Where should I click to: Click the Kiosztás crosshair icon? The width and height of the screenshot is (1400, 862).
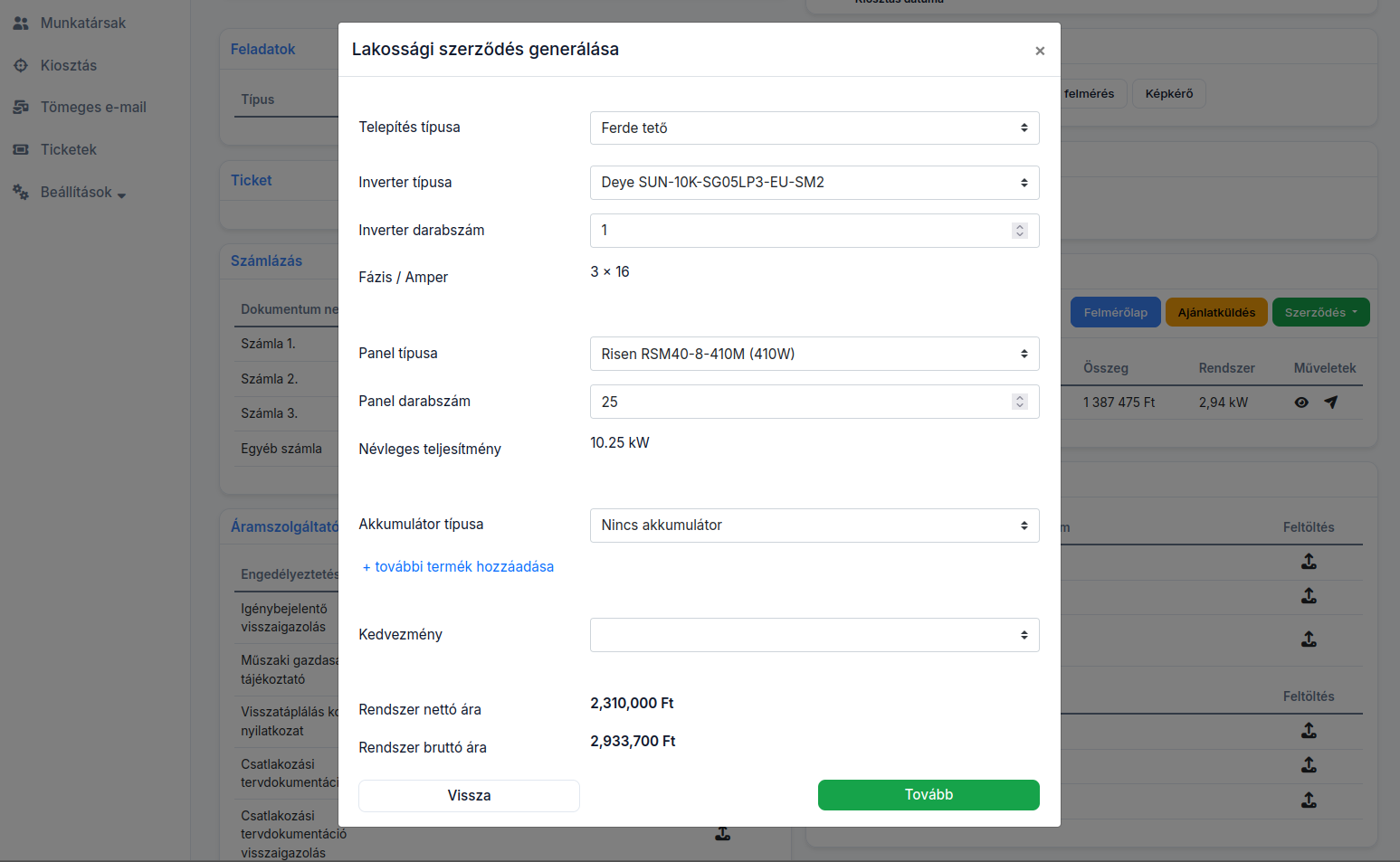click(x=21, y=66)
